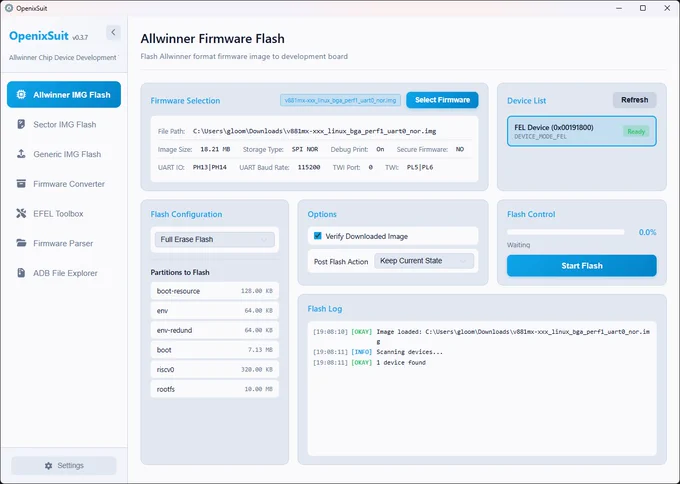Click the Select Firmware button

pyautogui.click(x=442, y=100)
